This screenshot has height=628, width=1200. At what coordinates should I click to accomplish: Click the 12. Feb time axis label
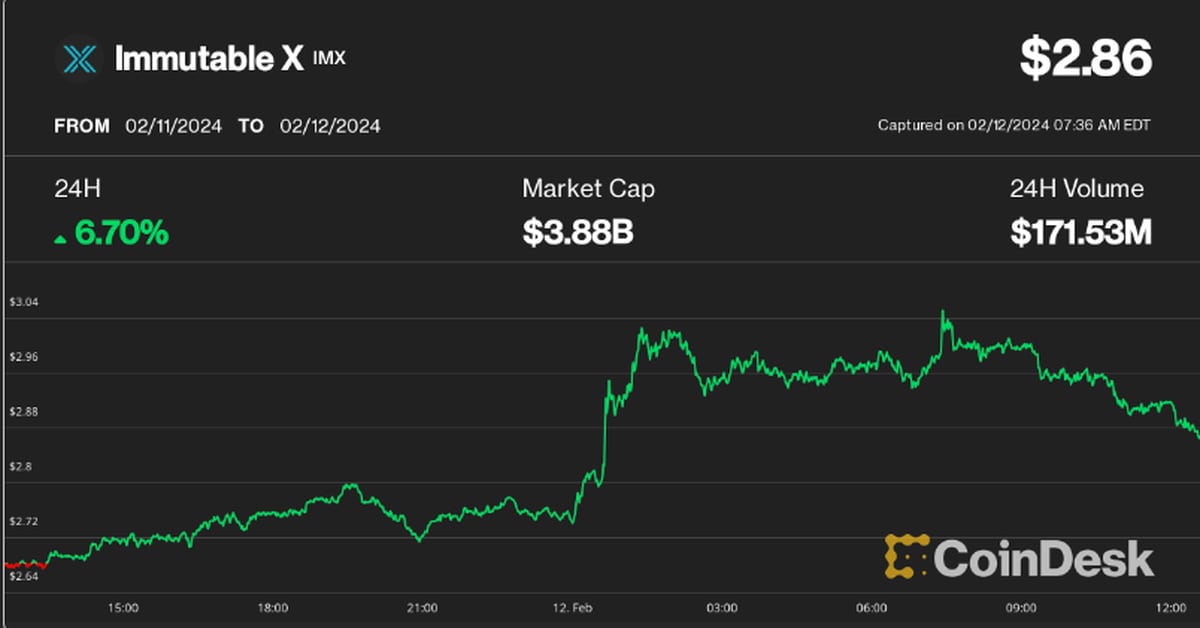click(572, 607)
